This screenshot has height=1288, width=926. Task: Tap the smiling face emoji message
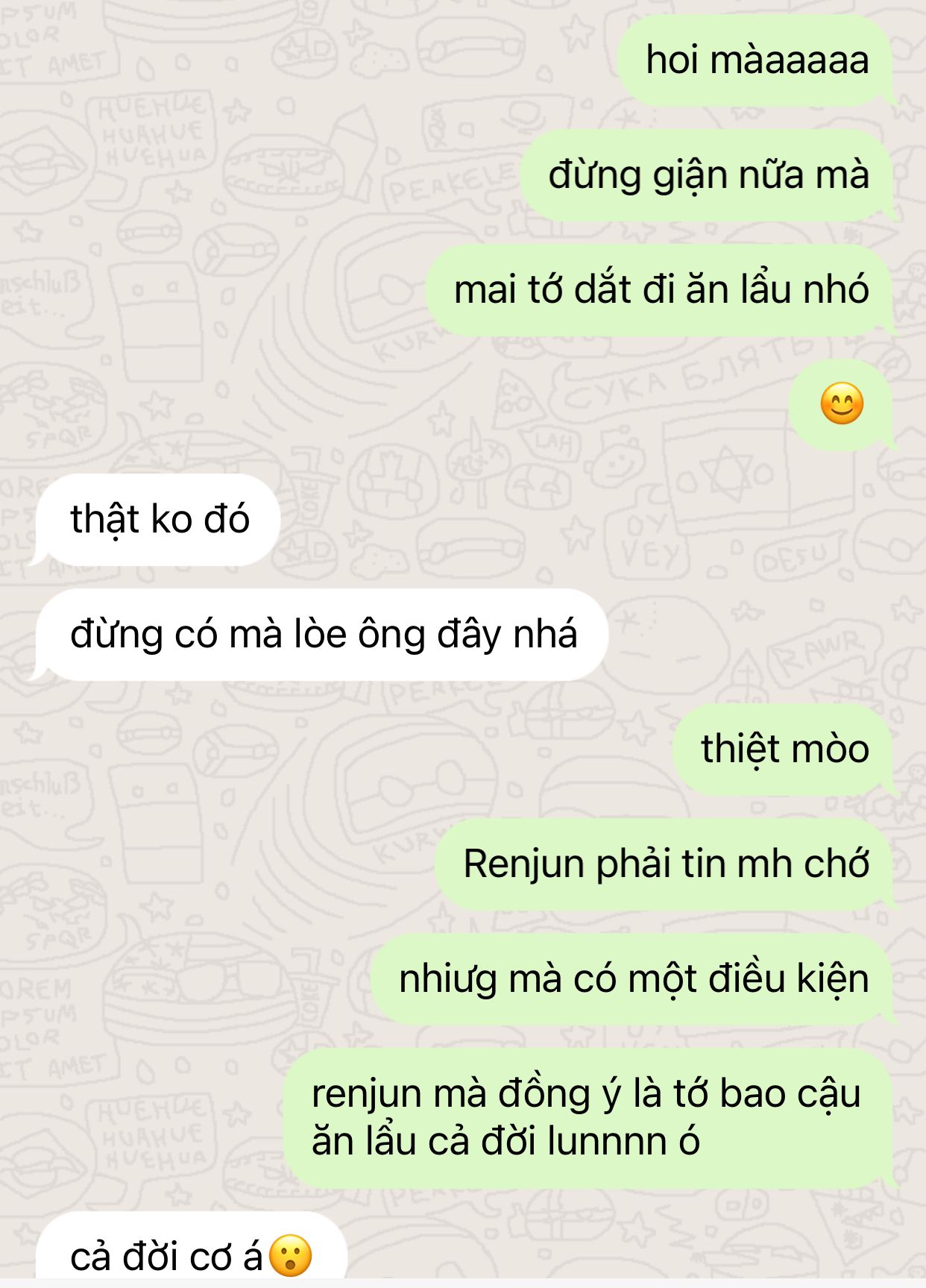(842, 404)
